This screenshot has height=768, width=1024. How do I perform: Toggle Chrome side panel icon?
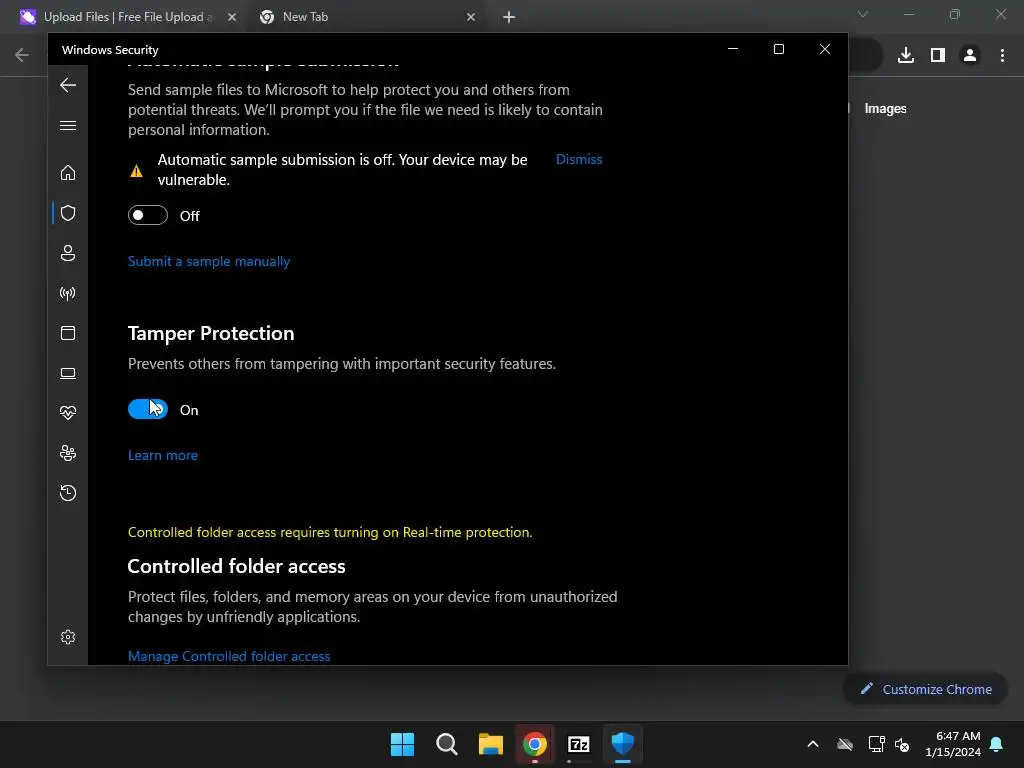[x=938, y=55]
